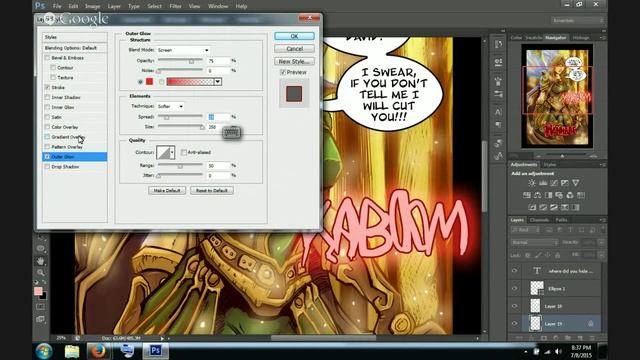
Task: Add a Channel Mixer adjustment
Action: coord(570,195)
